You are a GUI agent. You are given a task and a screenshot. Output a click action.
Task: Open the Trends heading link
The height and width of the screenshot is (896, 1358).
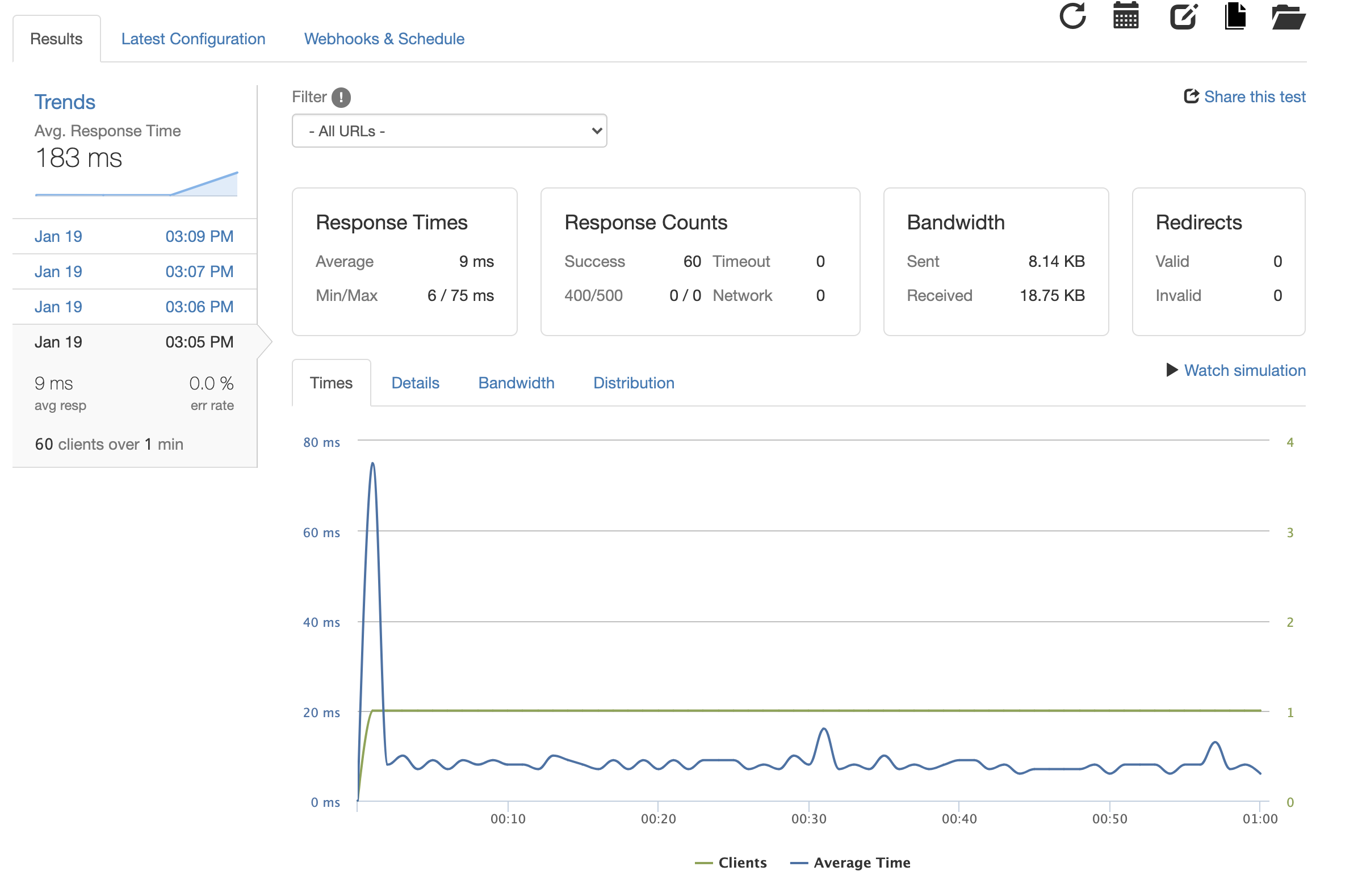(65, 102)
